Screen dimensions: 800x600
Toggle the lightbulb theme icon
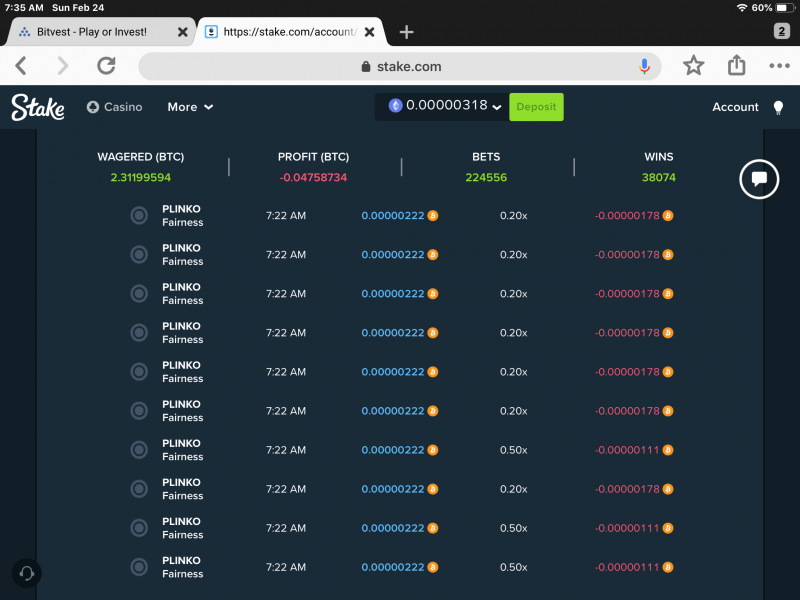tap(778, 108)
